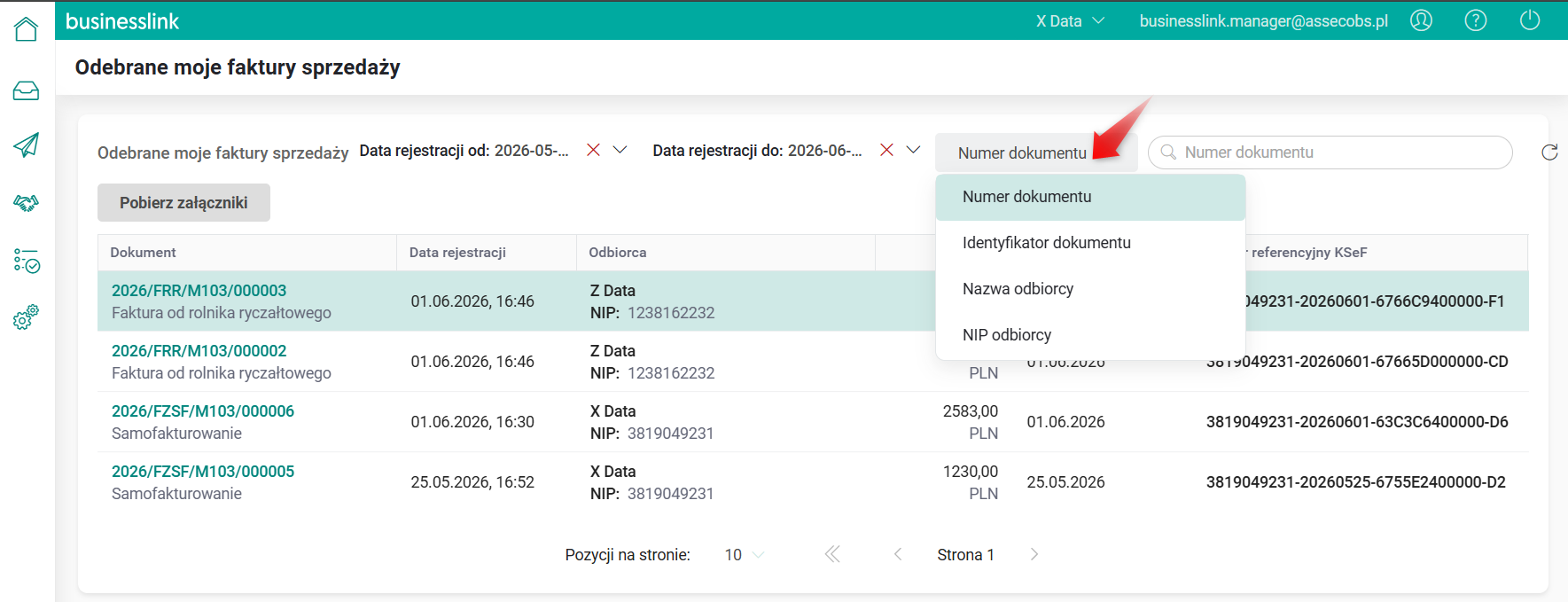The width and height of the screenshot is (1568, 602).
Task: Choose 'NIP odbiorcy' search option
Action: click(1090, 335)
